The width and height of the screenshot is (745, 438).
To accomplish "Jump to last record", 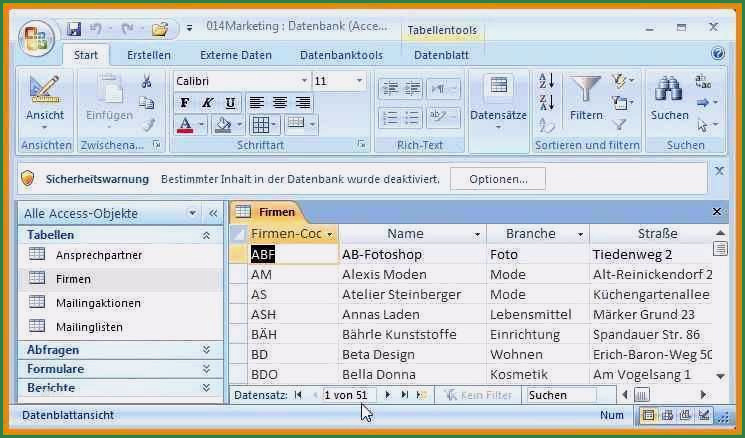I will click(x=405, y=395).
